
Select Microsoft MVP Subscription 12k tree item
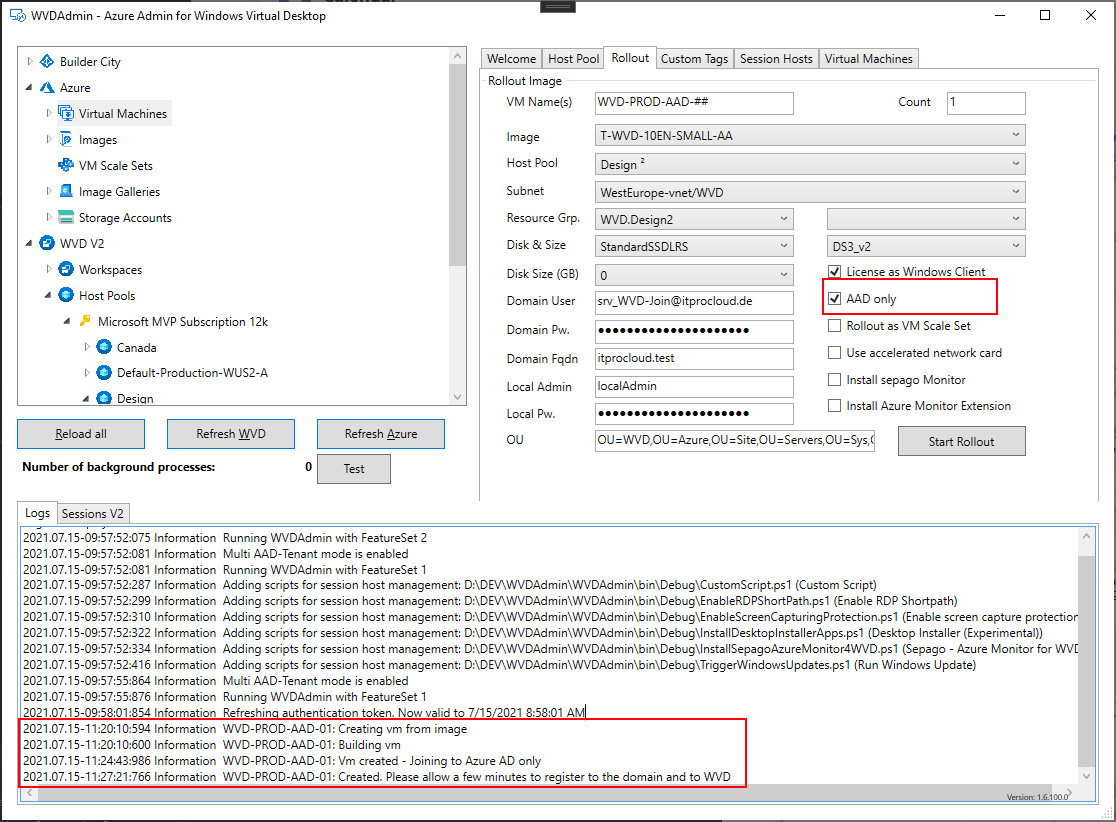coord(183,321)
